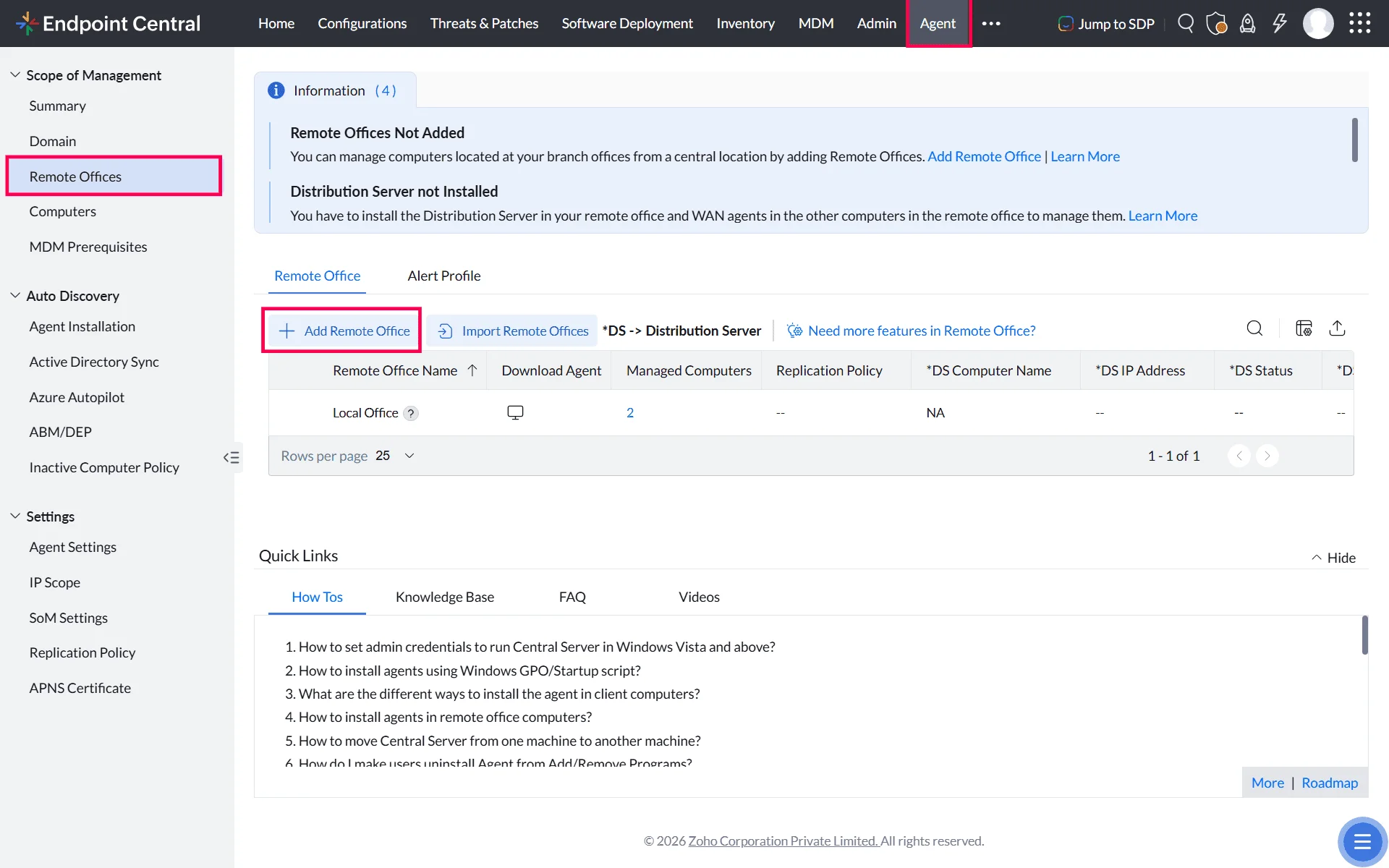Open Zoho Corporation Private Limited link
Image resolution: width=1389 pixels, height=868 pixels.
point(783,841)
